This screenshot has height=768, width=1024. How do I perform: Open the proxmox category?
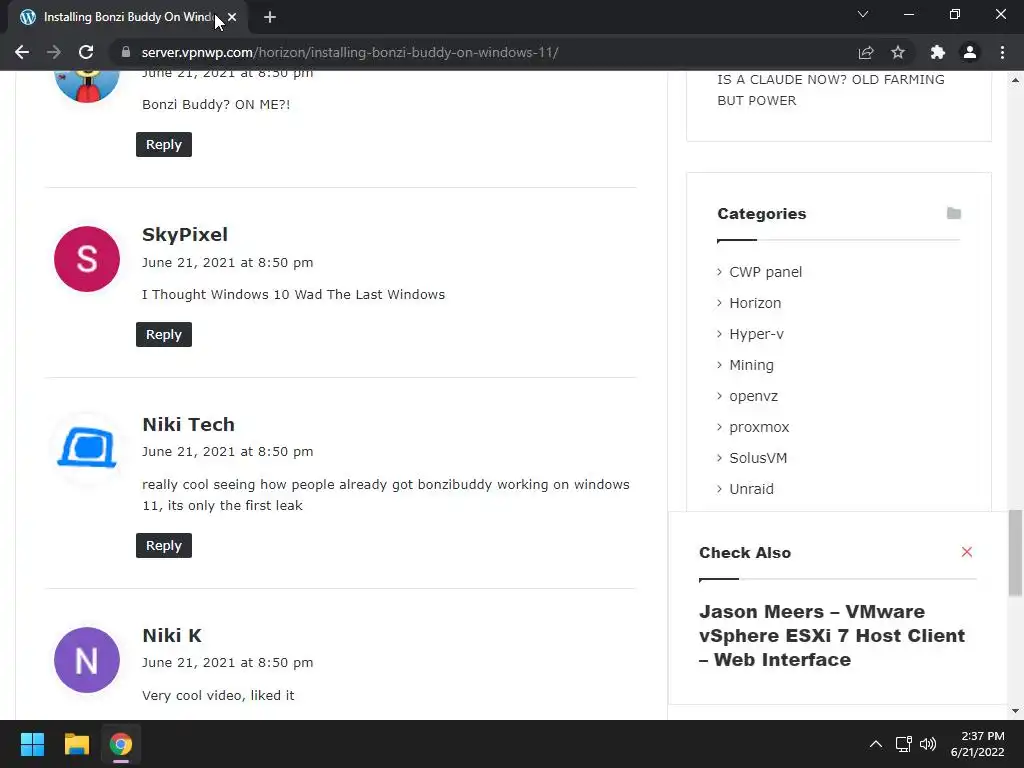tap(759, 427)
